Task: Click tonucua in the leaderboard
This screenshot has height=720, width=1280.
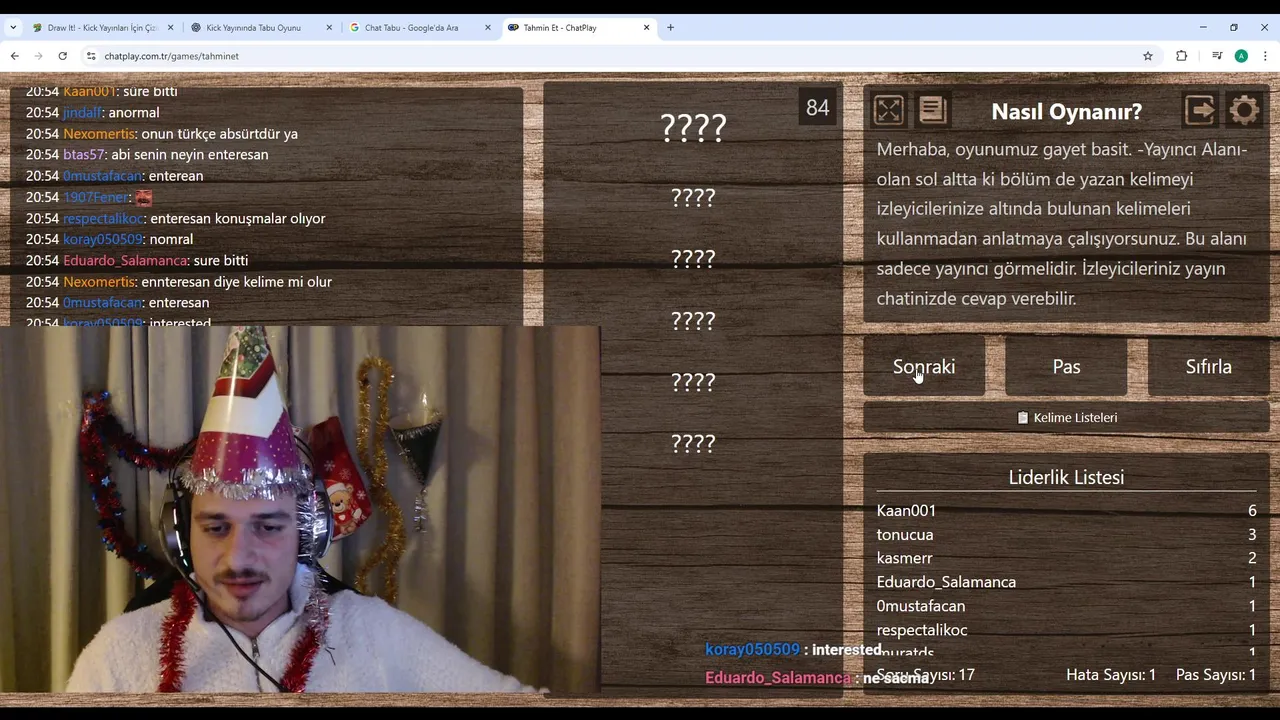Action: coord(905,534)
